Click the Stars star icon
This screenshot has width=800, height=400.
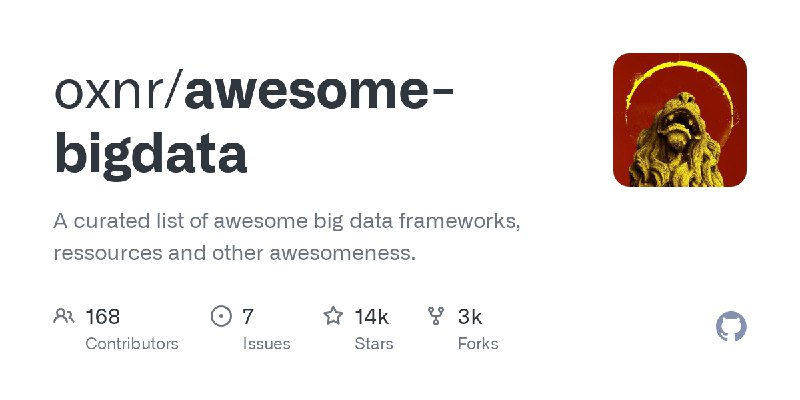(333, 316)
